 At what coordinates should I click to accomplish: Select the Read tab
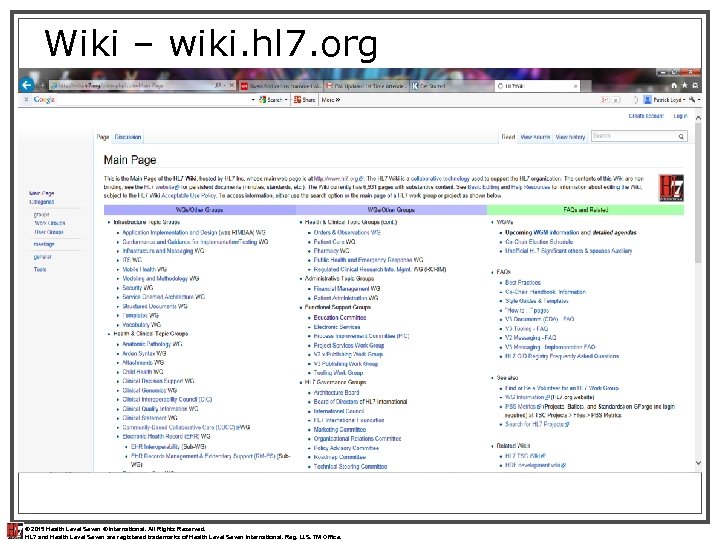coord(508,137)
